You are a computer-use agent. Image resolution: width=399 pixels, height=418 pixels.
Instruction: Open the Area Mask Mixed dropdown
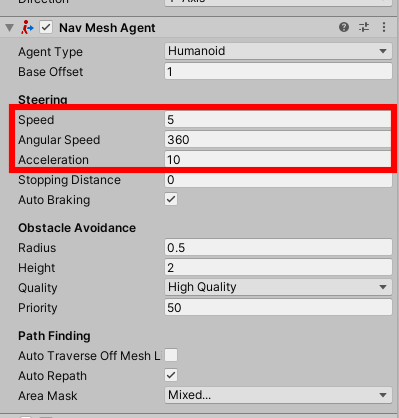click(278, 395)
